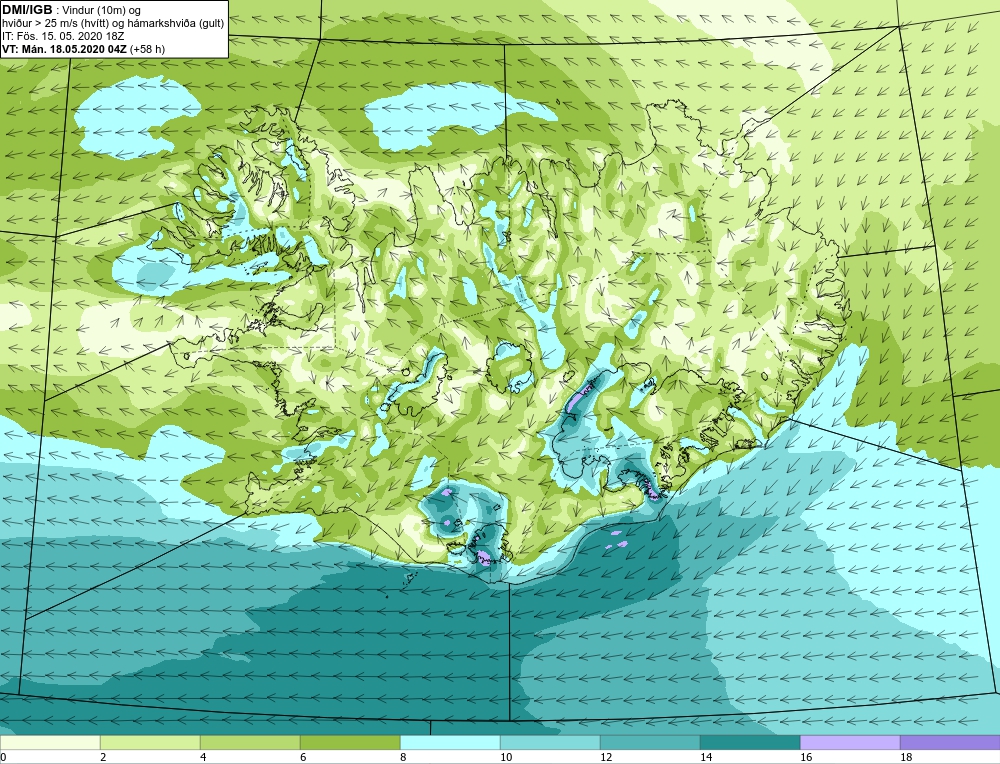The width and height of the screenshot is (1000, 764).
Task: Click the legend label '12'
Action: pos(606,757)
